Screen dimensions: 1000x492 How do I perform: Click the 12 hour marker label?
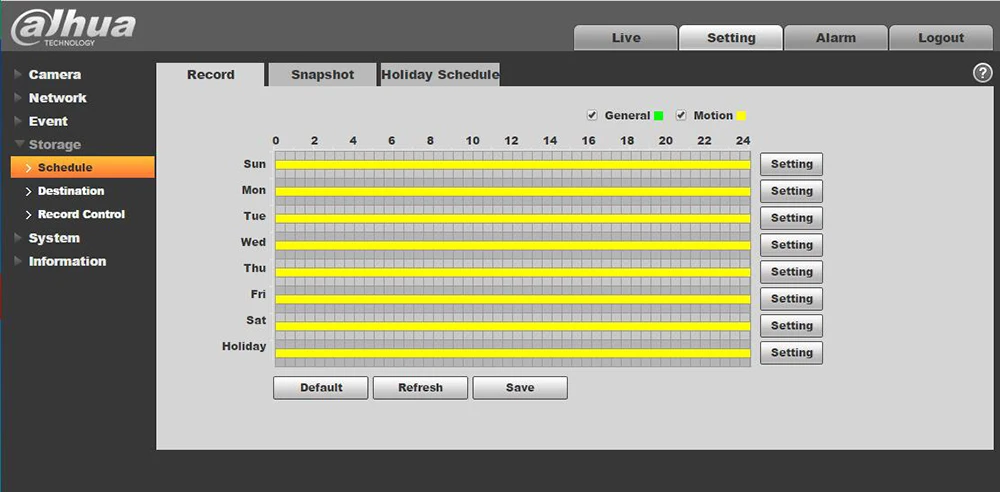[x=511, y=141]
